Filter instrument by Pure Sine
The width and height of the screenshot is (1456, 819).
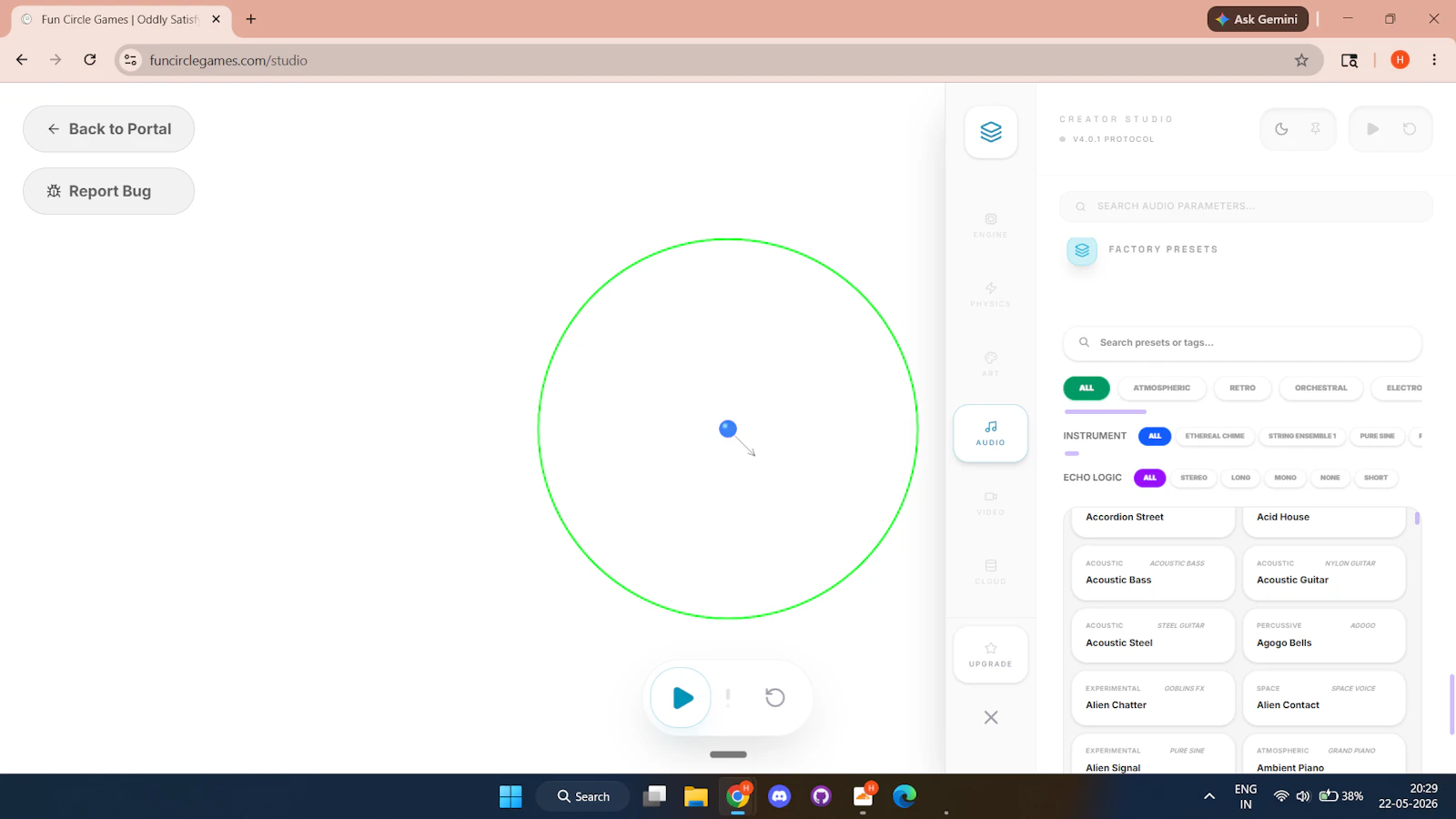[x=1377, y=436]
